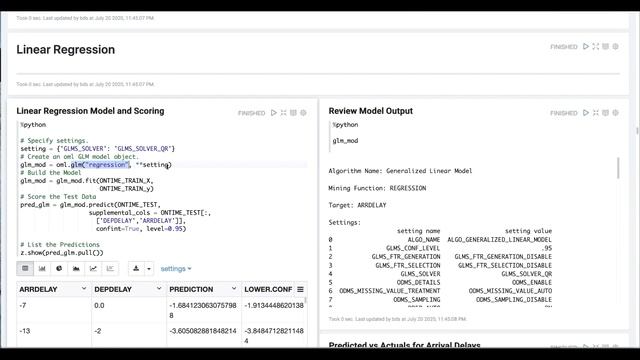640x360 pixels.
Task: Switch results to pie chart view
Action: click(59, 268)
